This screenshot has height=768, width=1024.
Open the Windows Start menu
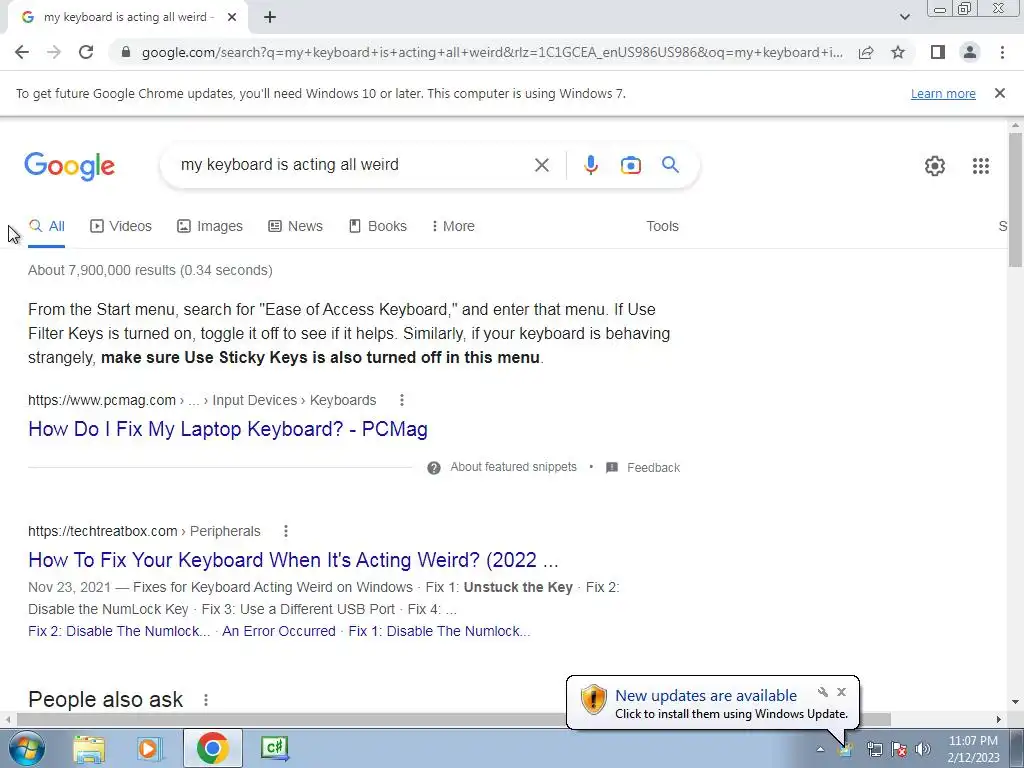[x=27, y=748]
